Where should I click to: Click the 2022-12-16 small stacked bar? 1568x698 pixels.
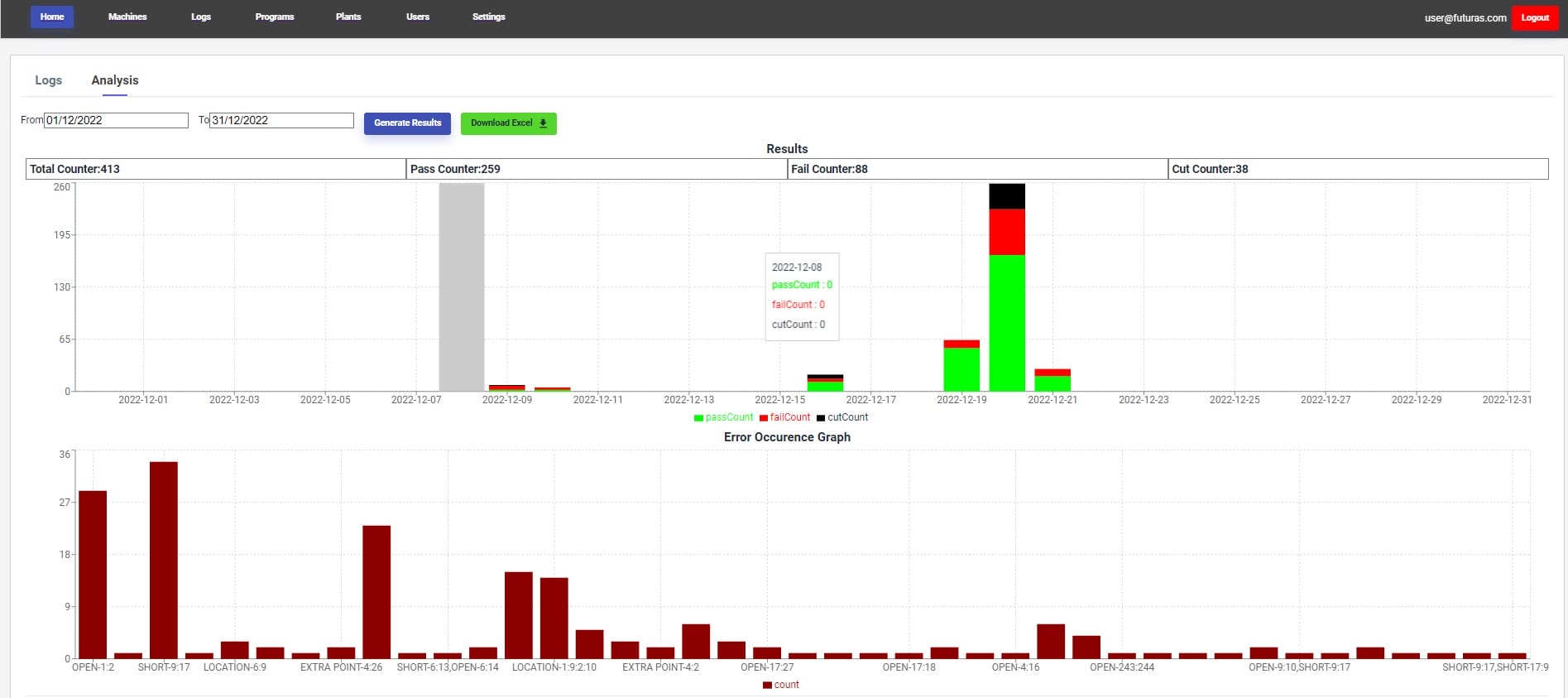point(825,383)
